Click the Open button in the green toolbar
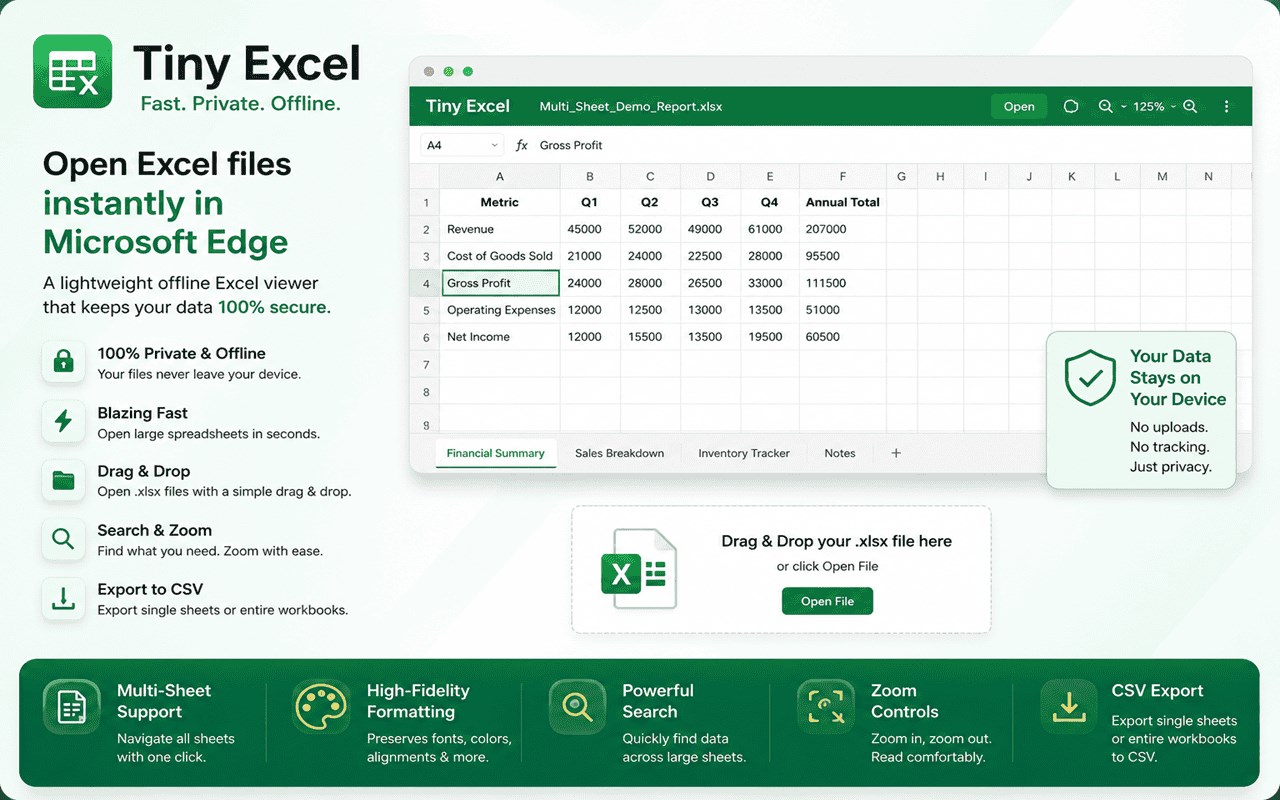The height and width of the screenshot is (800, 1280). click(x=1019, y=106)
